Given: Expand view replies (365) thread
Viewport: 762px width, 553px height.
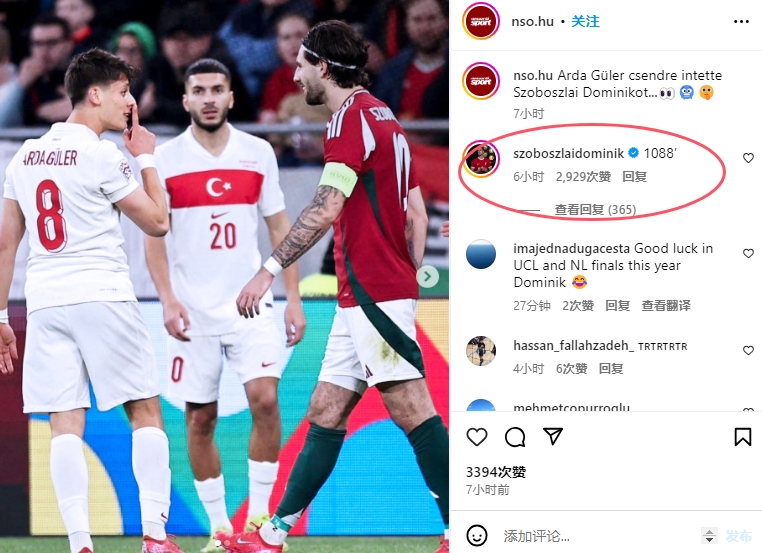Looking at the screenshot, I should [x=595, y=209].
